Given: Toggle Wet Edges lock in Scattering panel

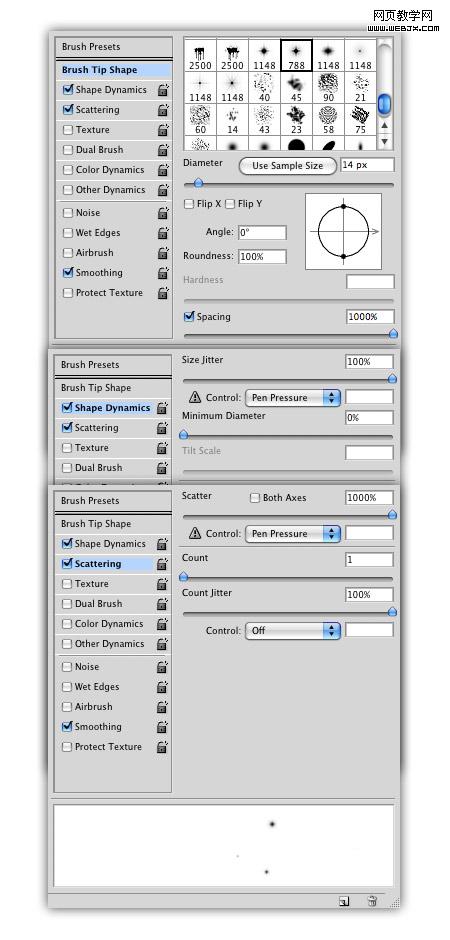Looking at the screenshot, I should click(162, 686).
